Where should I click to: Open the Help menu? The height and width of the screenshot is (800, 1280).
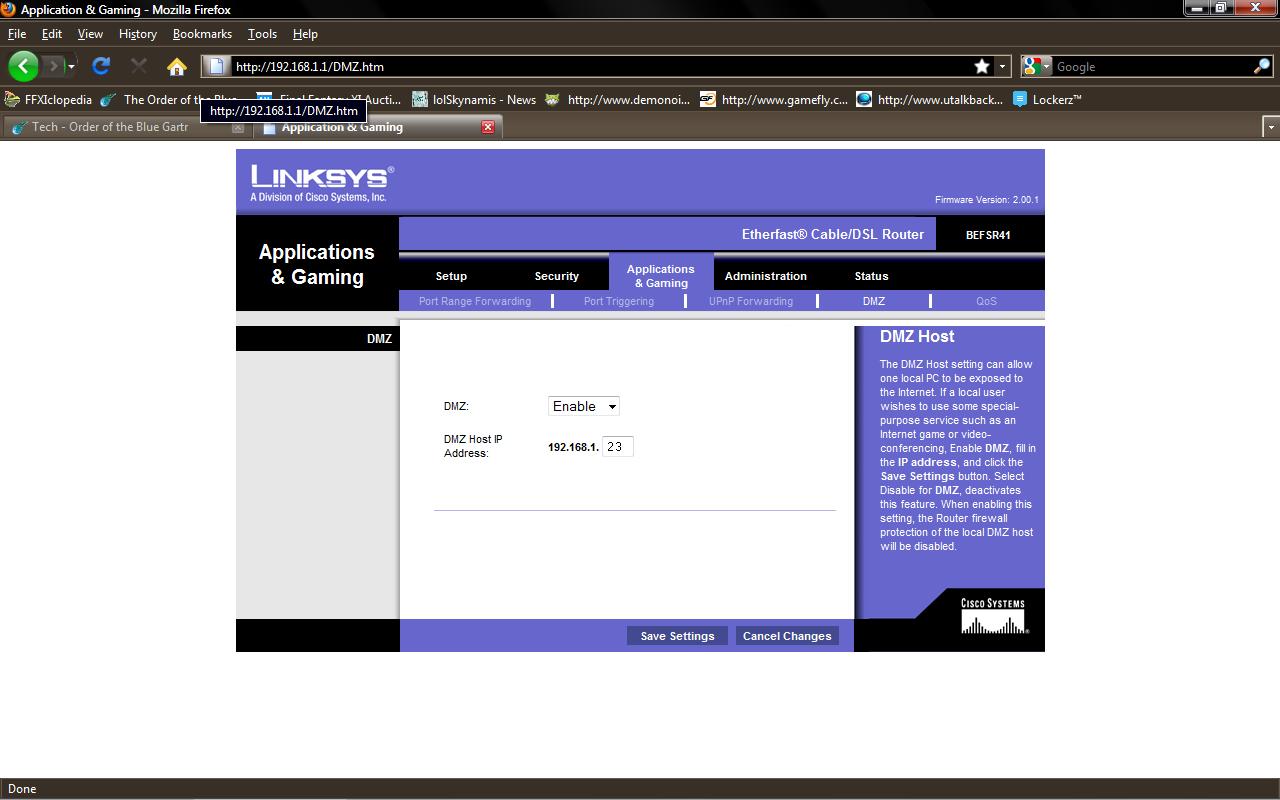tap(305, 33)
